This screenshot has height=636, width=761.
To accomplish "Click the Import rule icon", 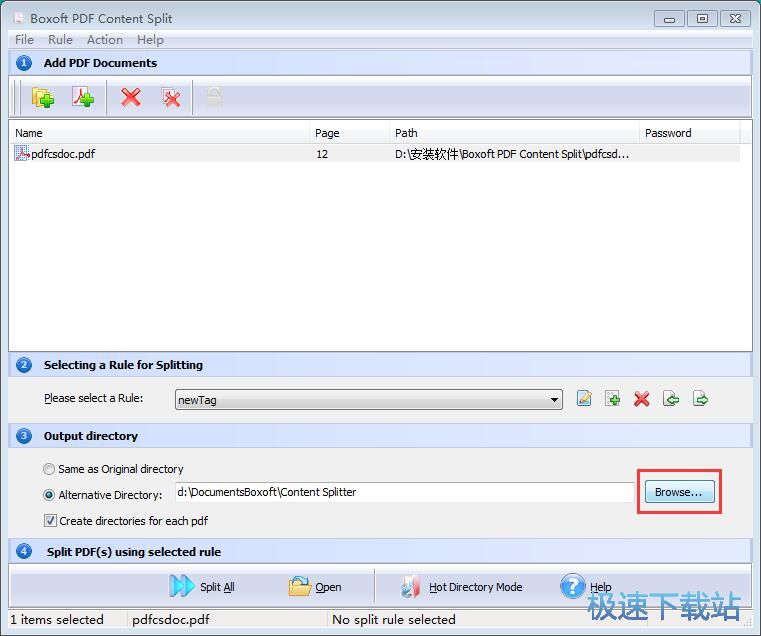I will (671, 399).
